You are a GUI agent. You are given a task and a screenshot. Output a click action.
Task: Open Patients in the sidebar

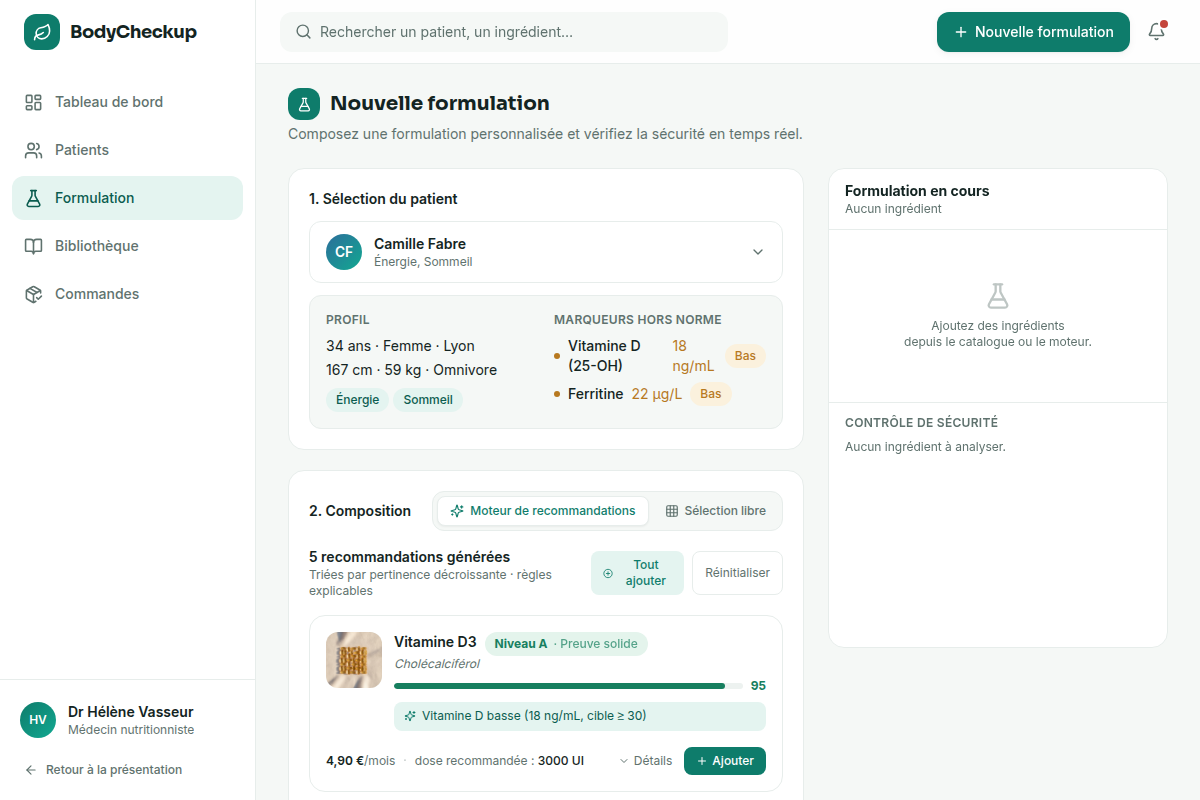[x=127, y=150]
